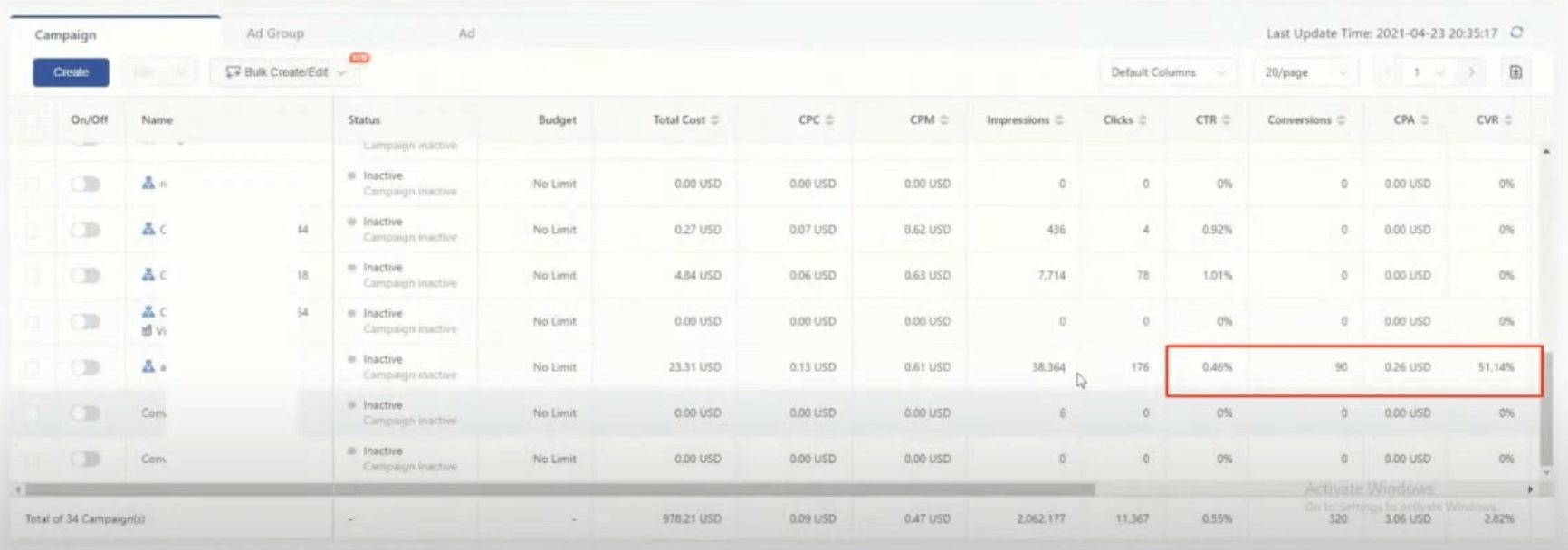Sort table by Clicks column
The width and height of the screenshot is (1568, 550).
[1143, 120]
